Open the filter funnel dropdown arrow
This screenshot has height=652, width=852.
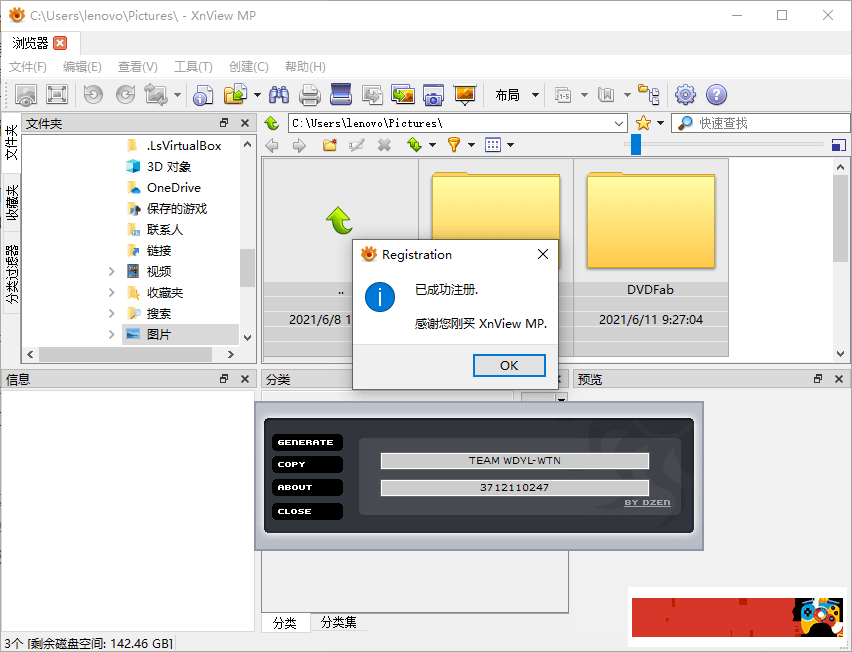tap(472, 145)
